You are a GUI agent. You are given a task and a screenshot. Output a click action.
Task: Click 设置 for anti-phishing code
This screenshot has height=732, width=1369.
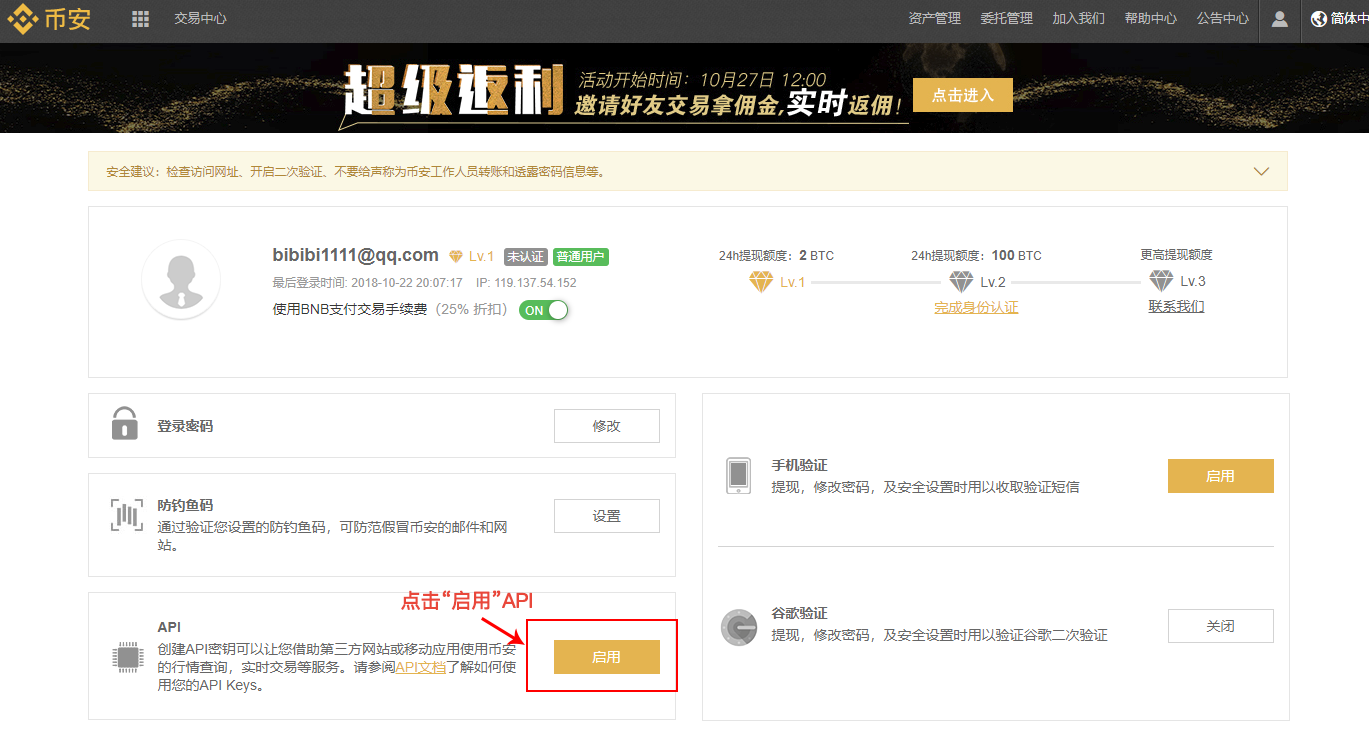[607, 516]
